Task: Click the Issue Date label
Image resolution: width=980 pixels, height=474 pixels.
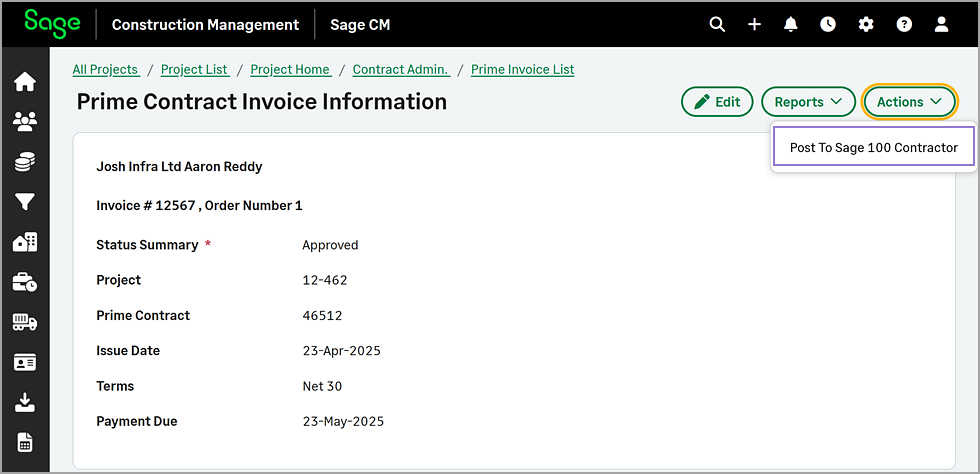Action: pyautogui.click(x=128, y=351)
